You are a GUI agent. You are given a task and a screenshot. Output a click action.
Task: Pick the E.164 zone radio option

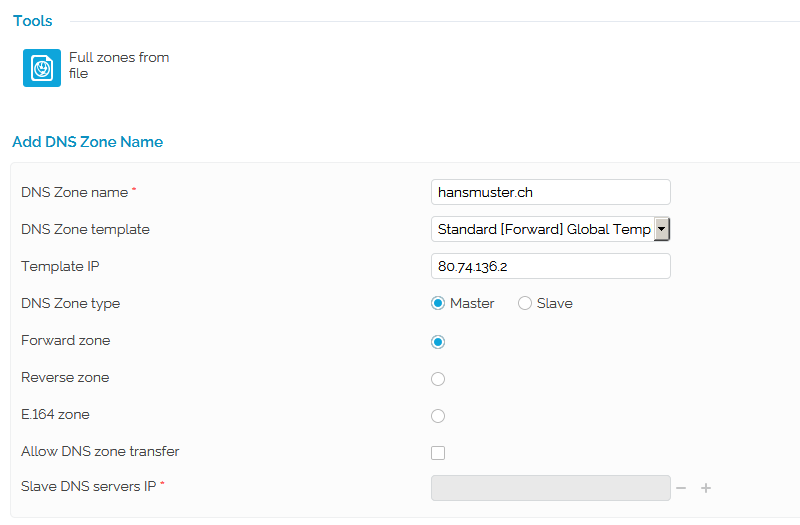coord(438,416)
